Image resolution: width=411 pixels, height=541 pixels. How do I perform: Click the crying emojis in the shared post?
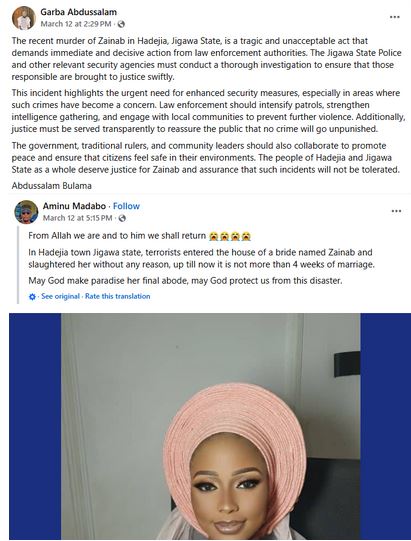click(230, 236)
